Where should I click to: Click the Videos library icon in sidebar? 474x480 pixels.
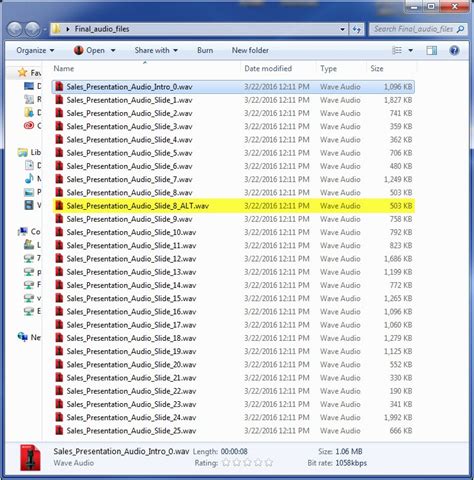pos(29,205)
